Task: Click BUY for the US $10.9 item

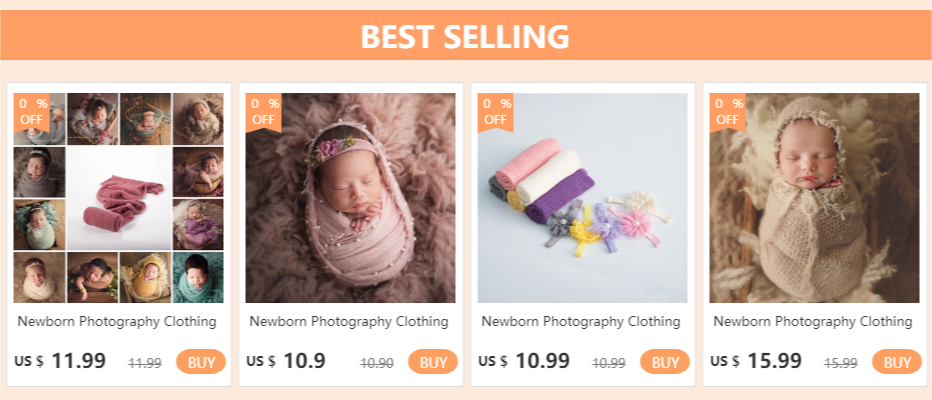Action: coord(433,362)
